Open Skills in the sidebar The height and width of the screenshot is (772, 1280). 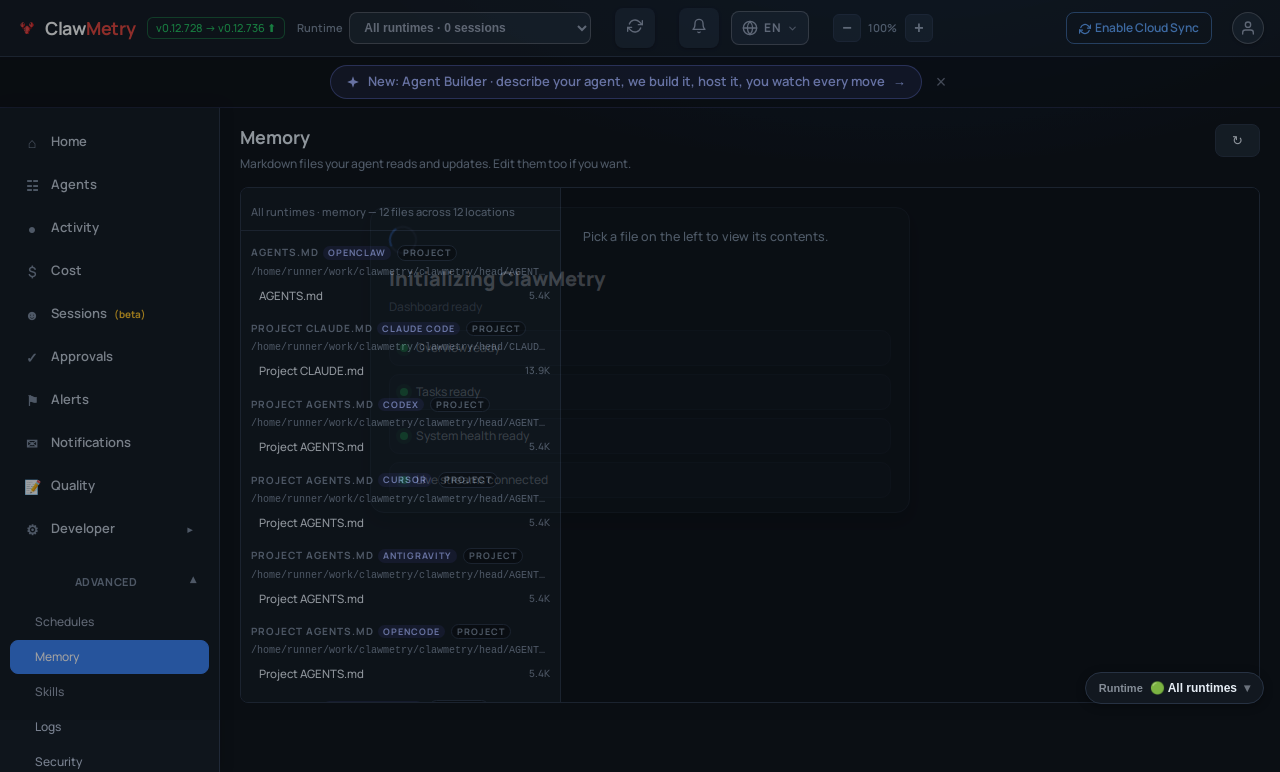pyautogui.click(x=110, y=692)
